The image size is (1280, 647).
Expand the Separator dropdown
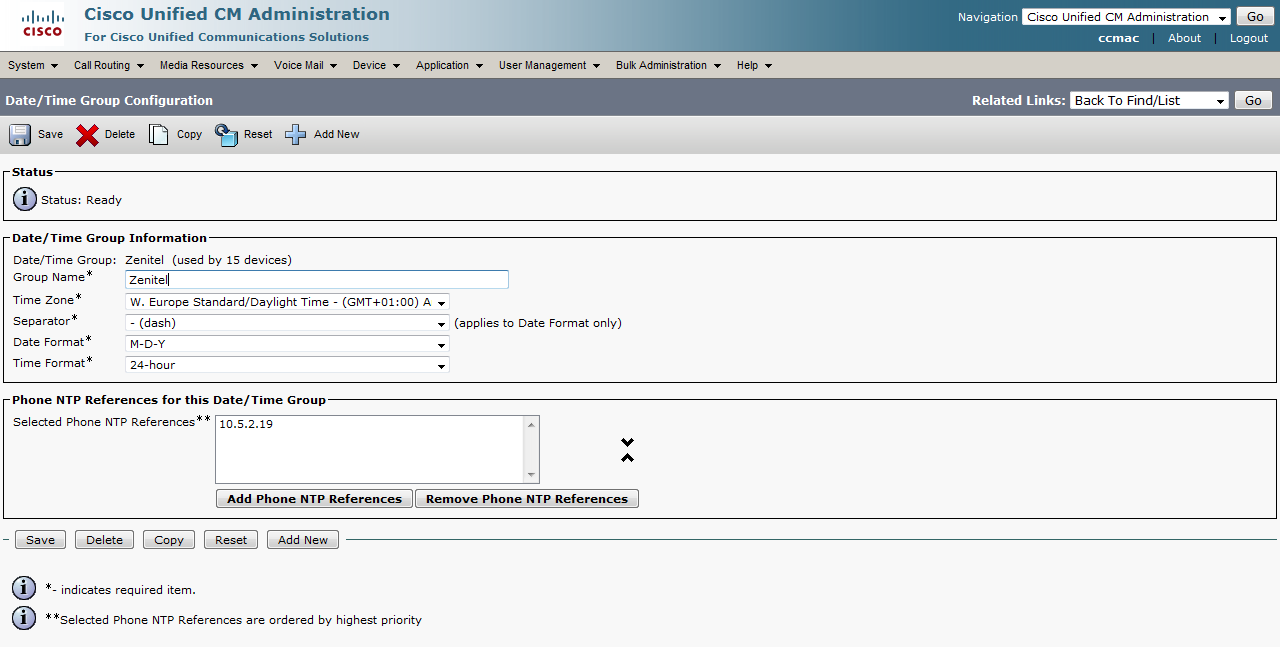click(287, 323)
